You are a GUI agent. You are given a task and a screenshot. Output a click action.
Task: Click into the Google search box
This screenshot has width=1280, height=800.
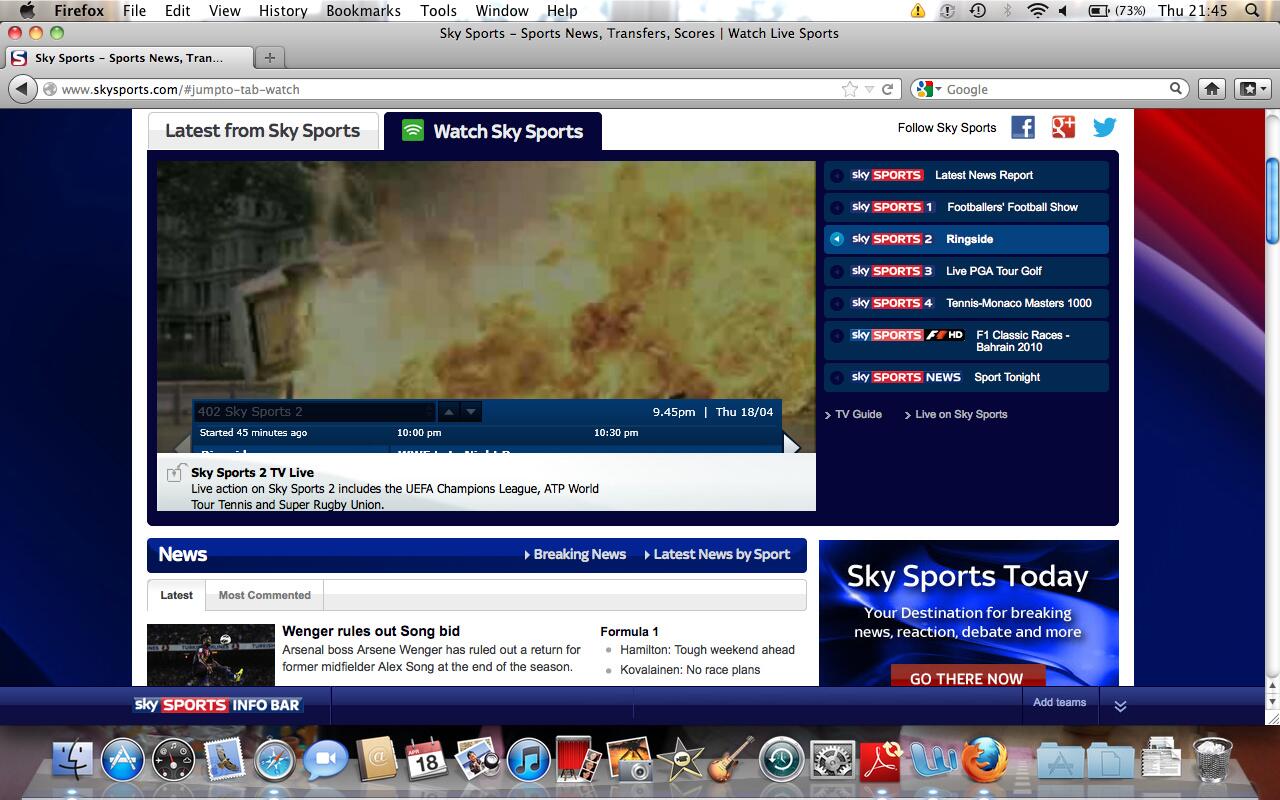coord(1057,89)
